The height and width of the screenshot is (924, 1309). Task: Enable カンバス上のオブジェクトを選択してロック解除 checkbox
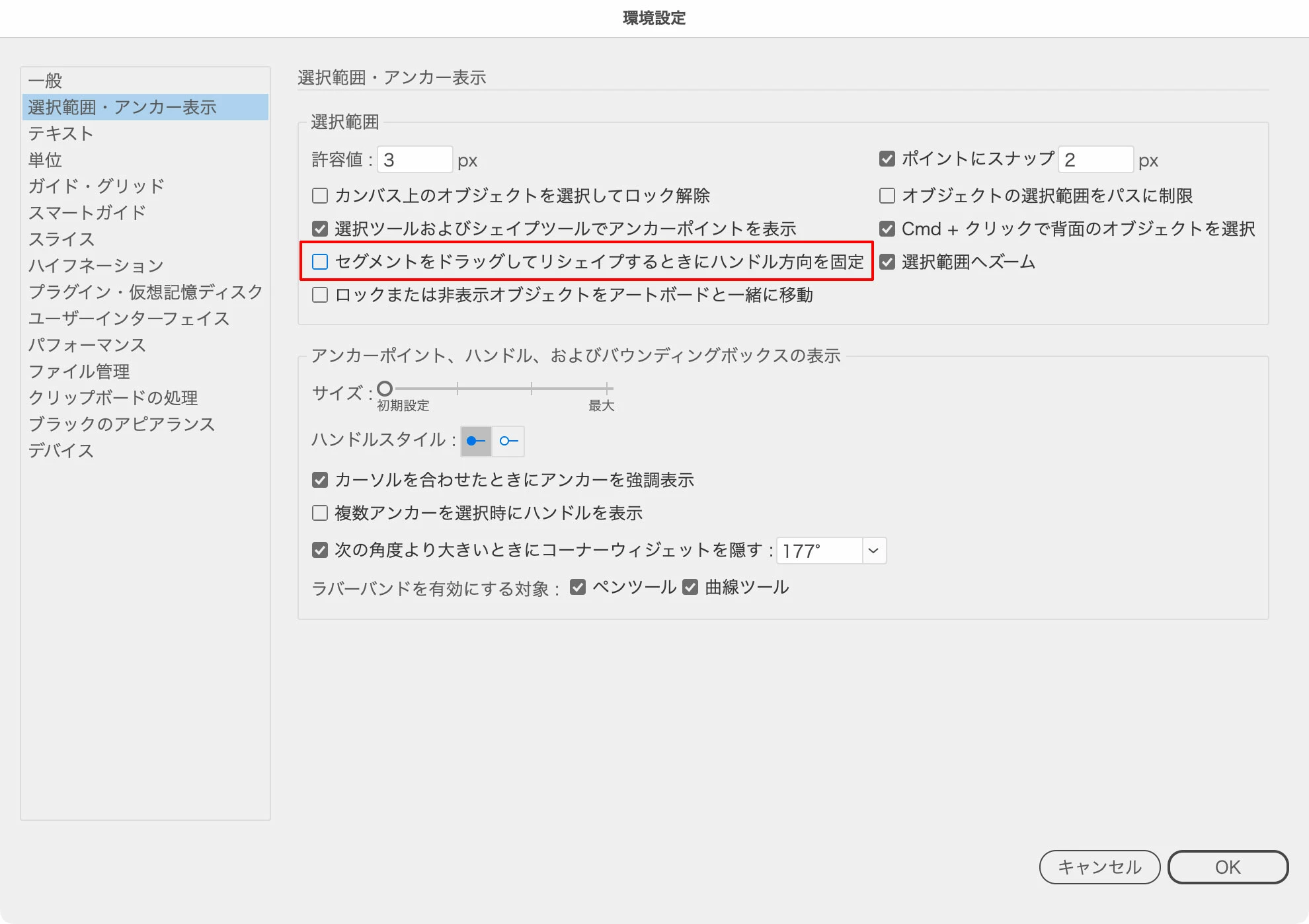click(320, 196)
